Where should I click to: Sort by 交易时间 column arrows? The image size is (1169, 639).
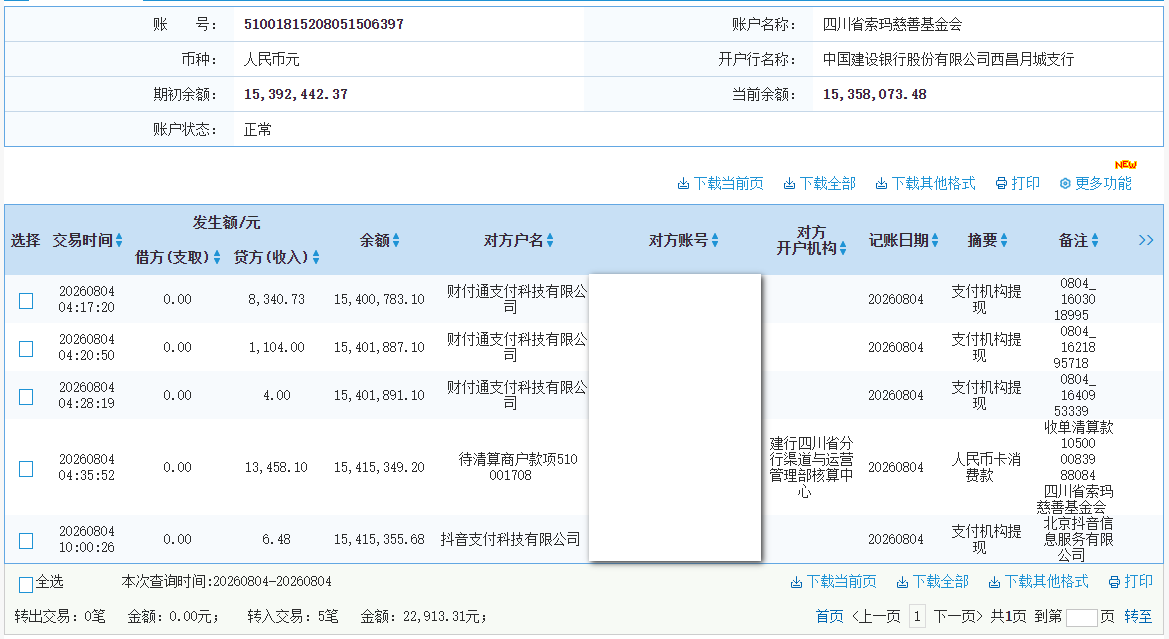(119, 240)
